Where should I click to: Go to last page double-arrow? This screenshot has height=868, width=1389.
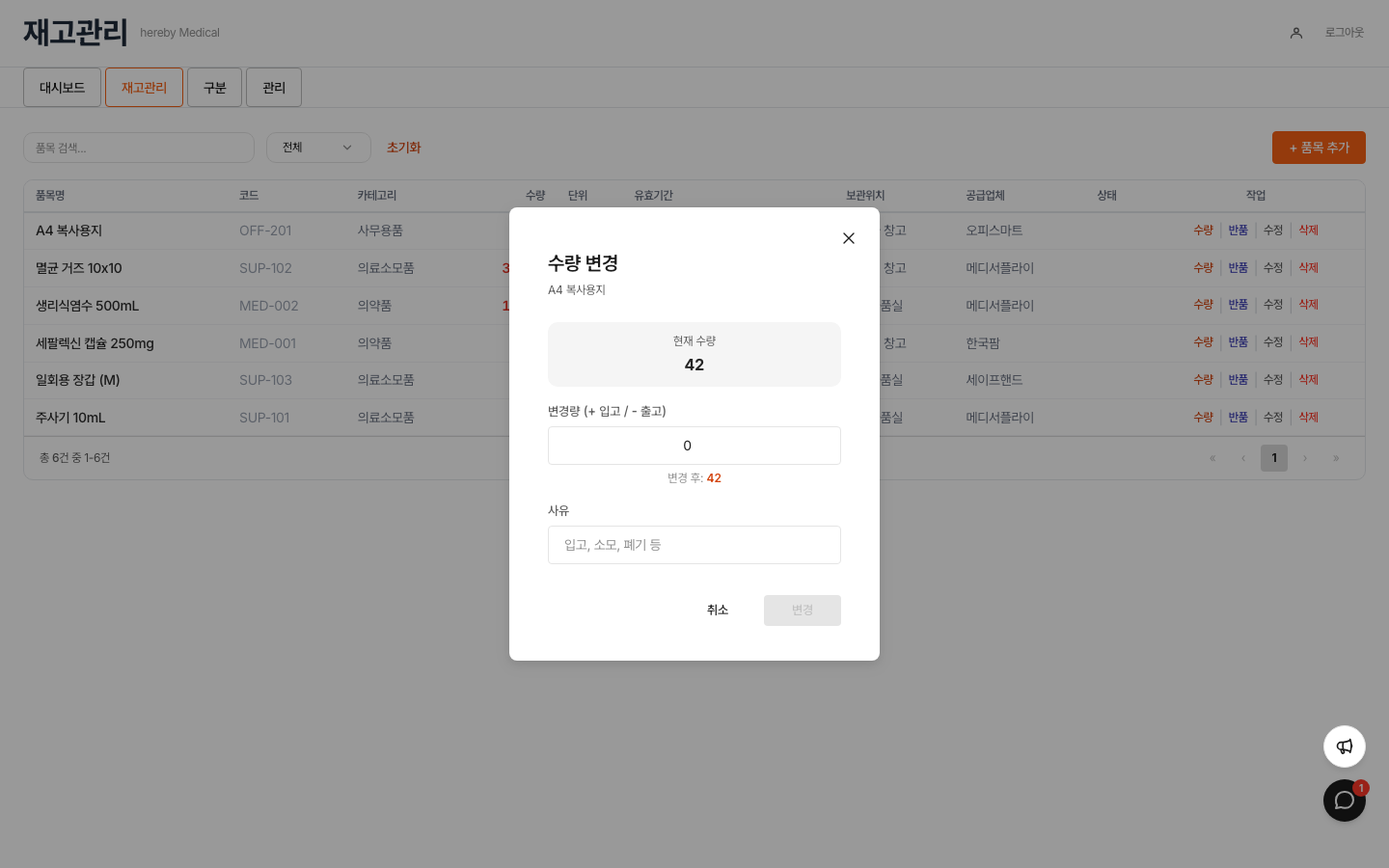1336,458
